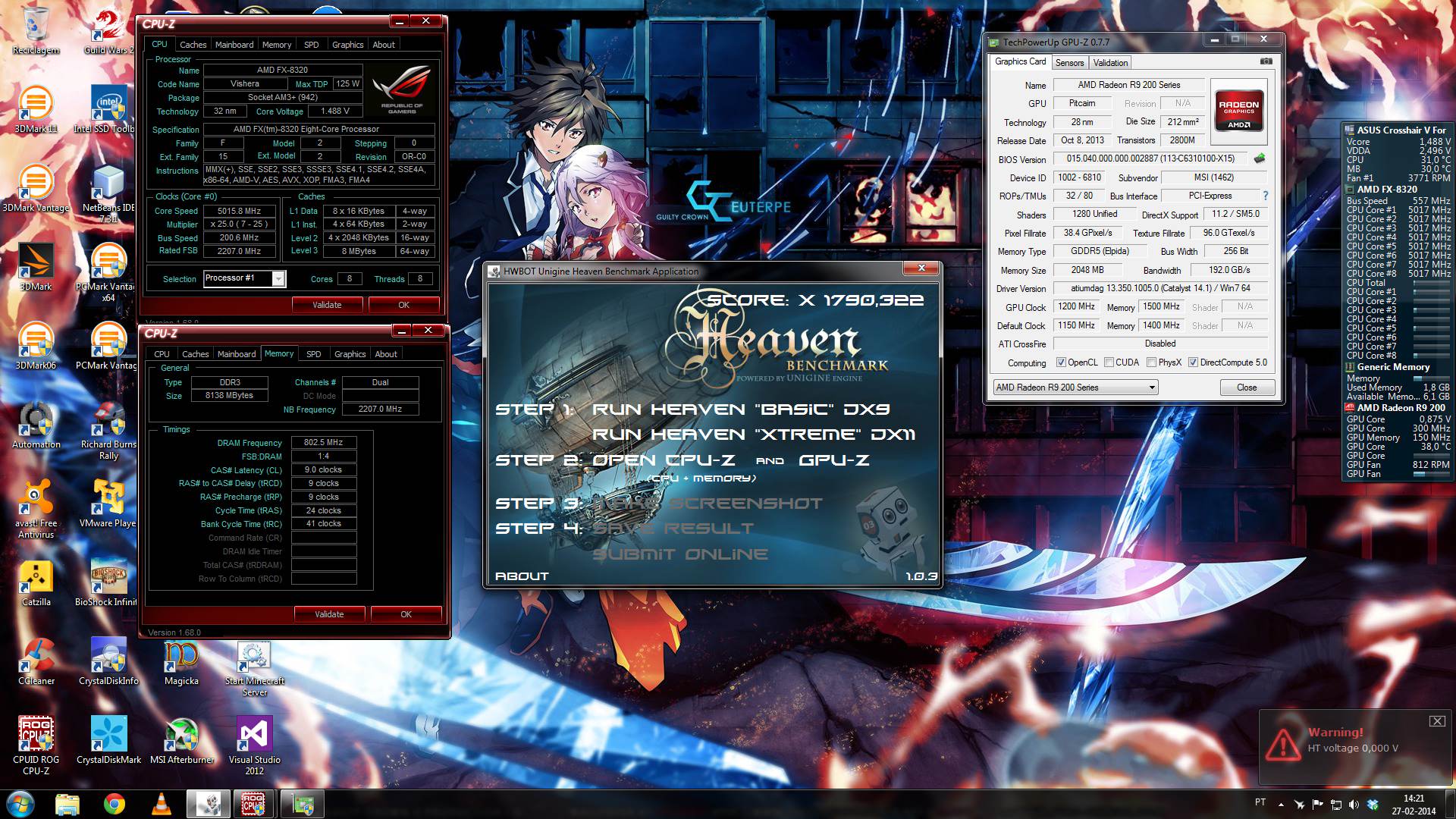Open Google Chrome from the taskbar

point(115,804)
